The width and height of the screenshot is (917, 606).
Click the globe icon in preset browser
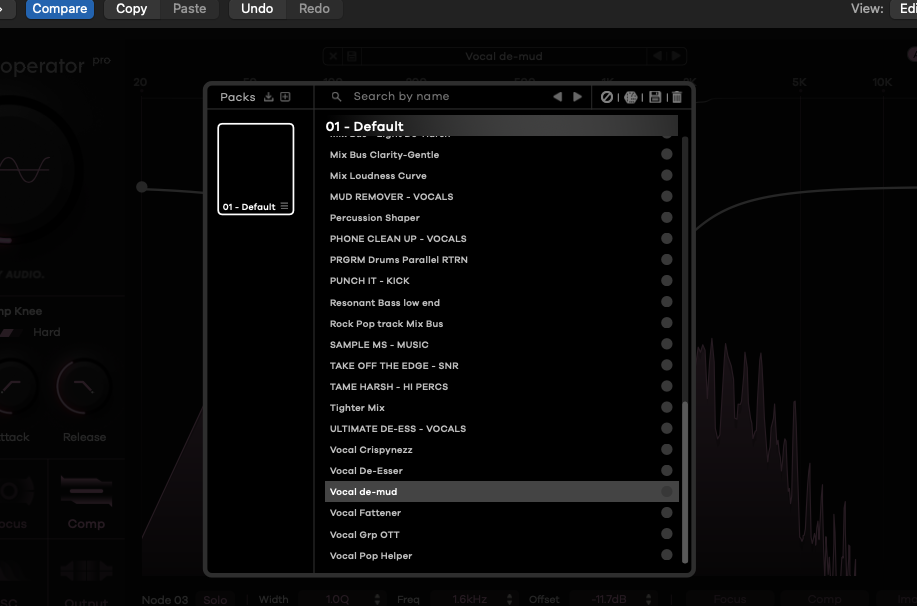[x=631, y=97]
